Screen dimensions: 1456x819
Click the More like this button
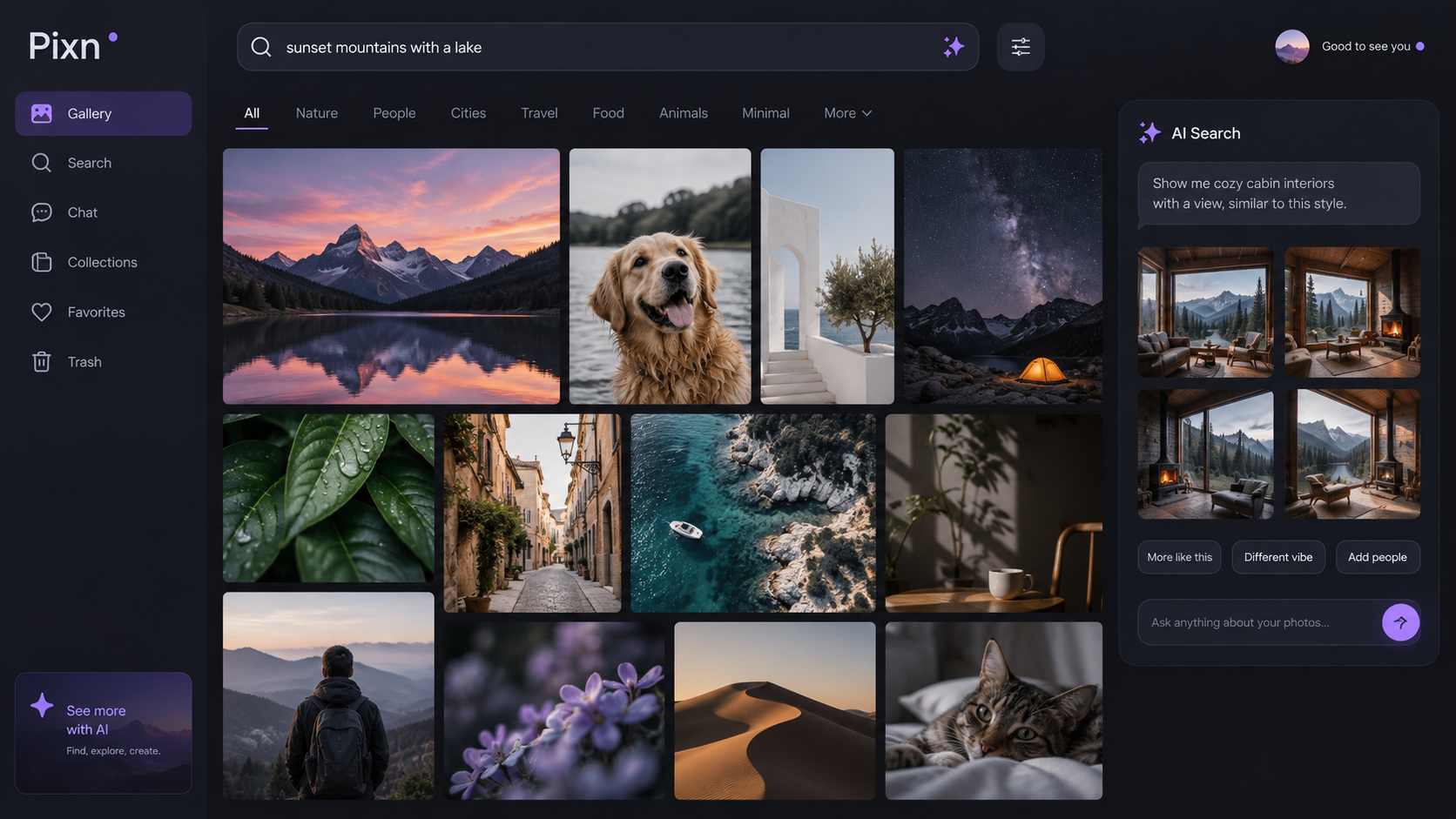1179,557
